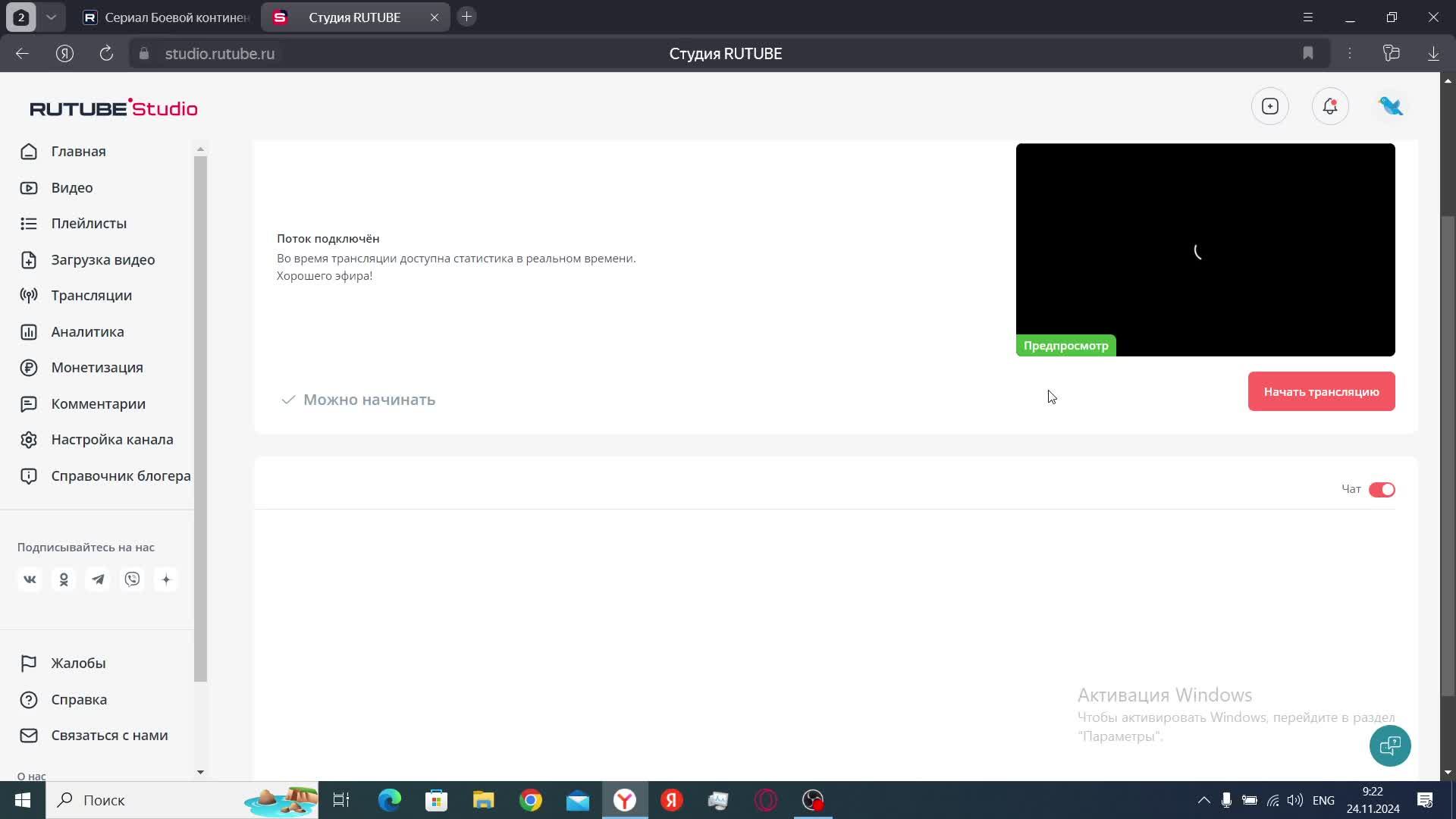Click the Связаться с нами envelope icon
The height and width of the screenshot is (819, 1456).
click(29, 736)
